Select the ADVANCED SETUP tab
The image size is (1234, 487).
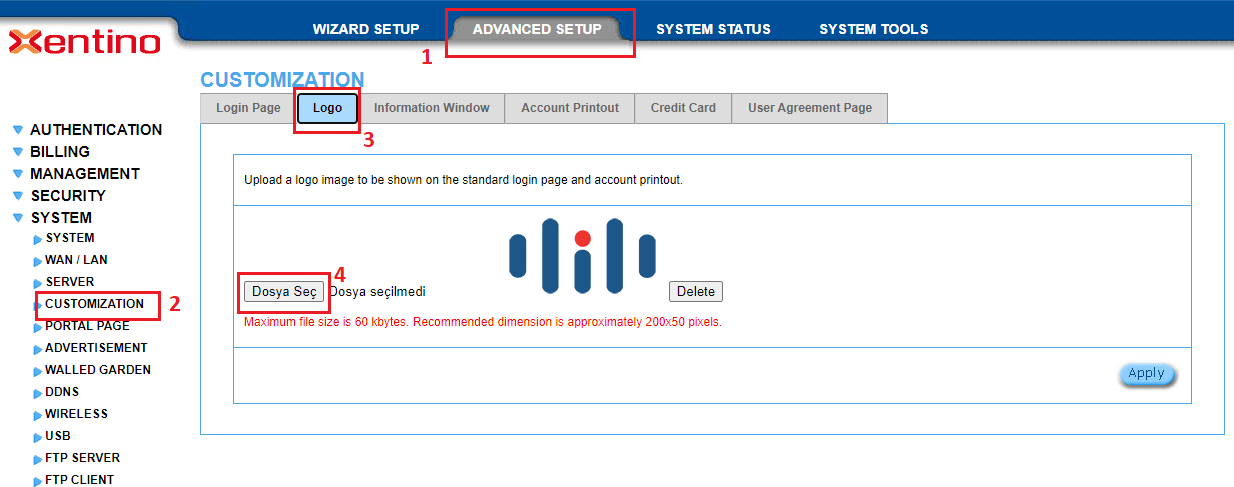[537, 29]
